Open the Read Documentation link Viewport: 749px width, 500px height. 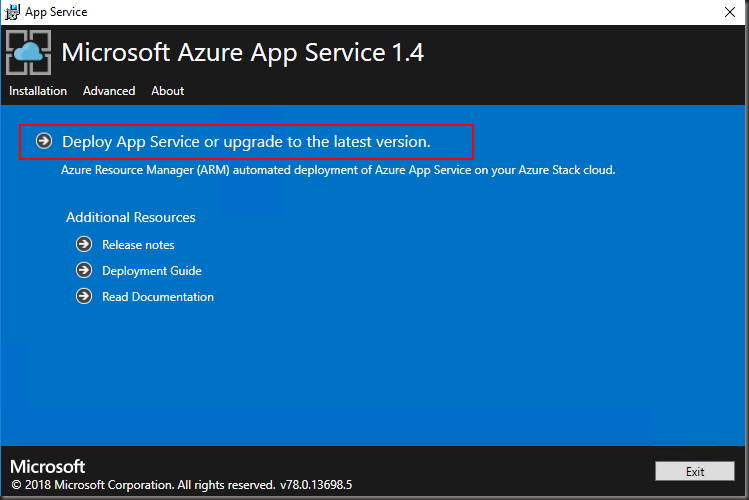[158, 297]
